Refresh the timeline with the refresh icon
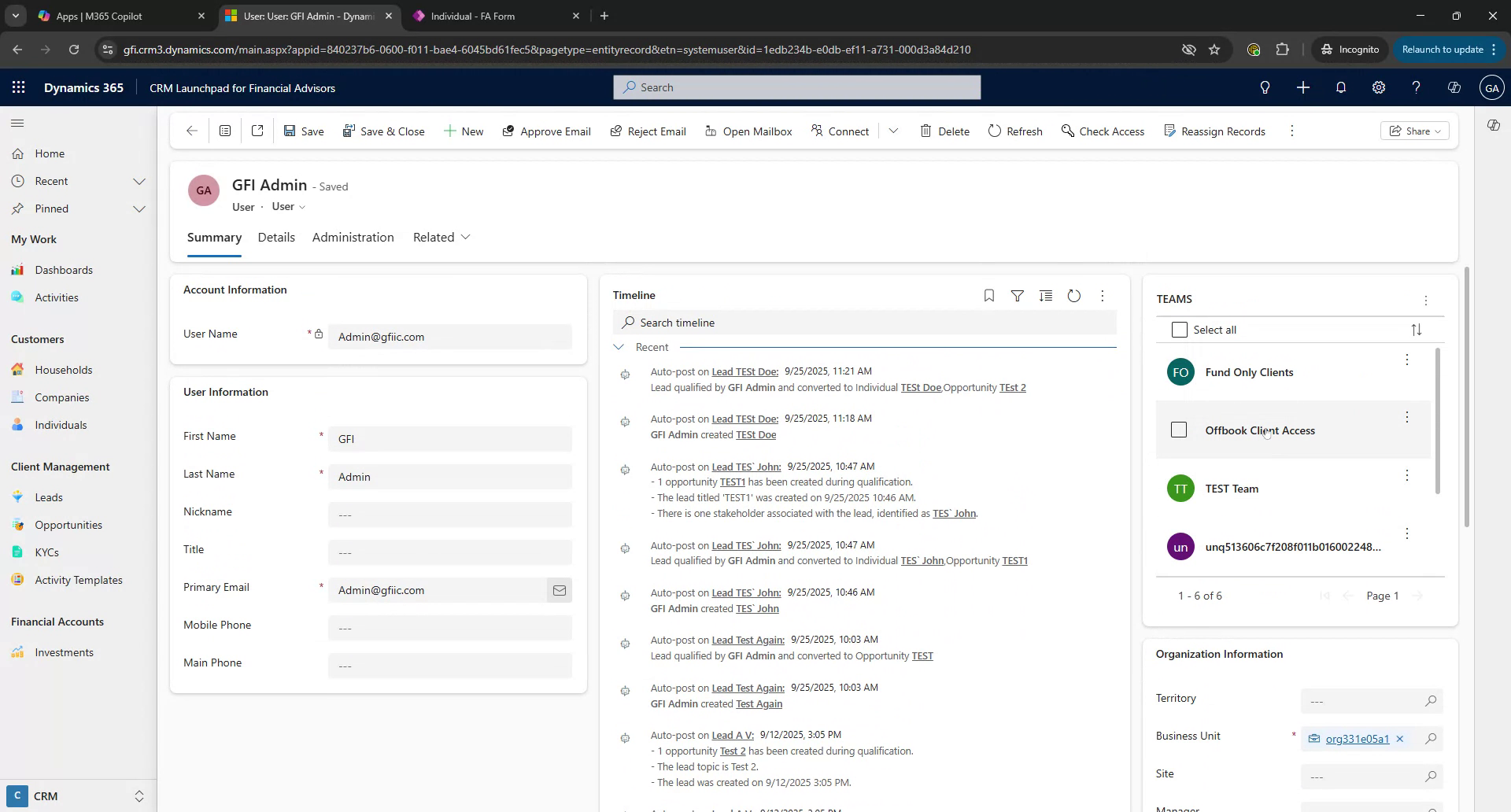Viewport: 1511px width, 812px height. (x=1074, y=296)
